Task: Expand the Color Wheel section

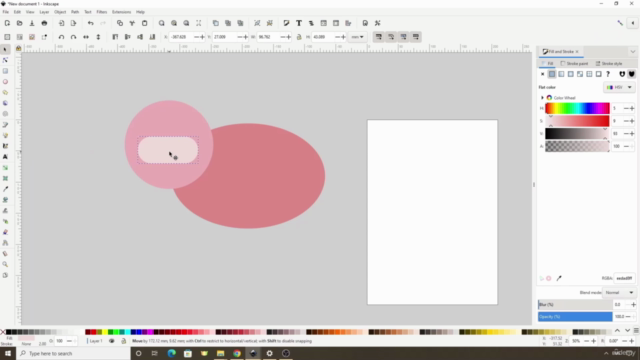Action: 542,98
